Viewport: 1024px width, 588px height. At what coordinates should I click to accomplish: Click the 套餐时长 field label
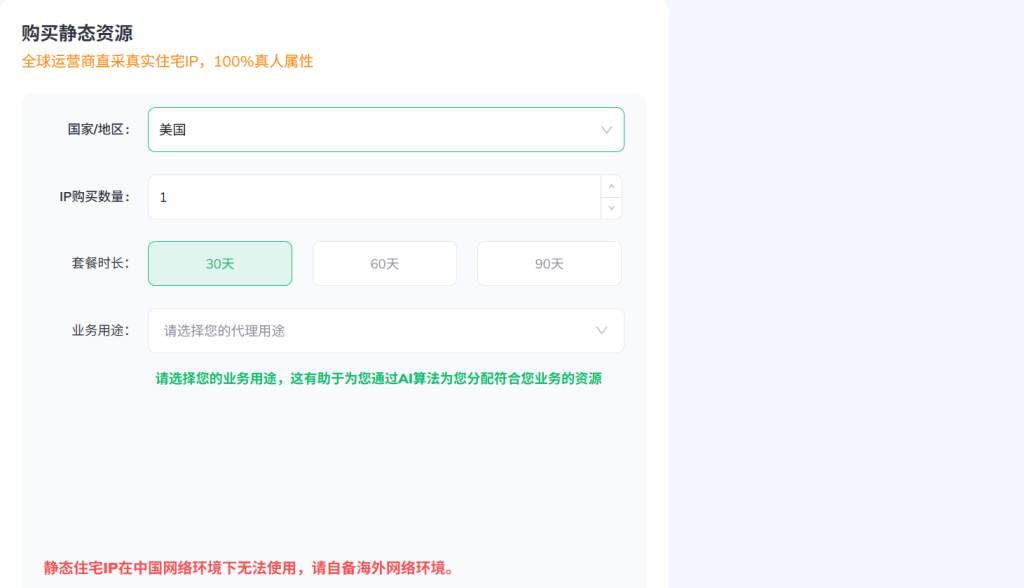[100, 263]
